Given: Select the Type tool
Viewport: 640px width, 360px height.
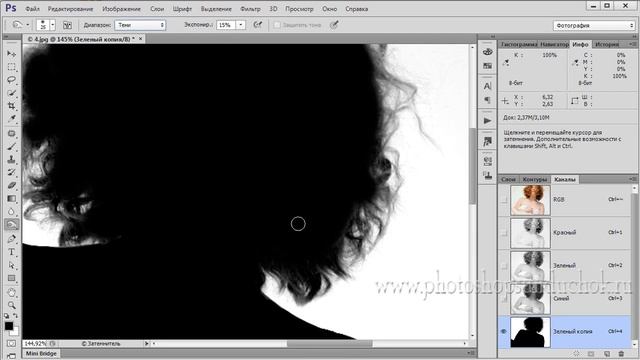Looking at the screenshot, I should 11,252.
